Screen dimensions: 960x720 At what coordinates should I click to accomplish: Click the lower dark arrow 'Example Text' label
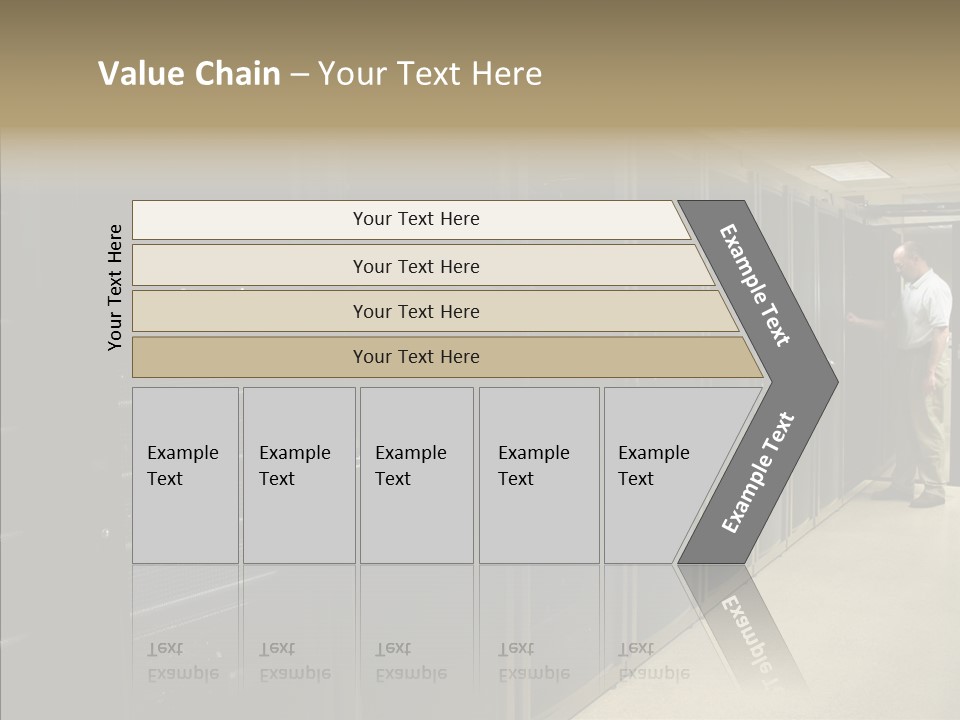point(757,472)
